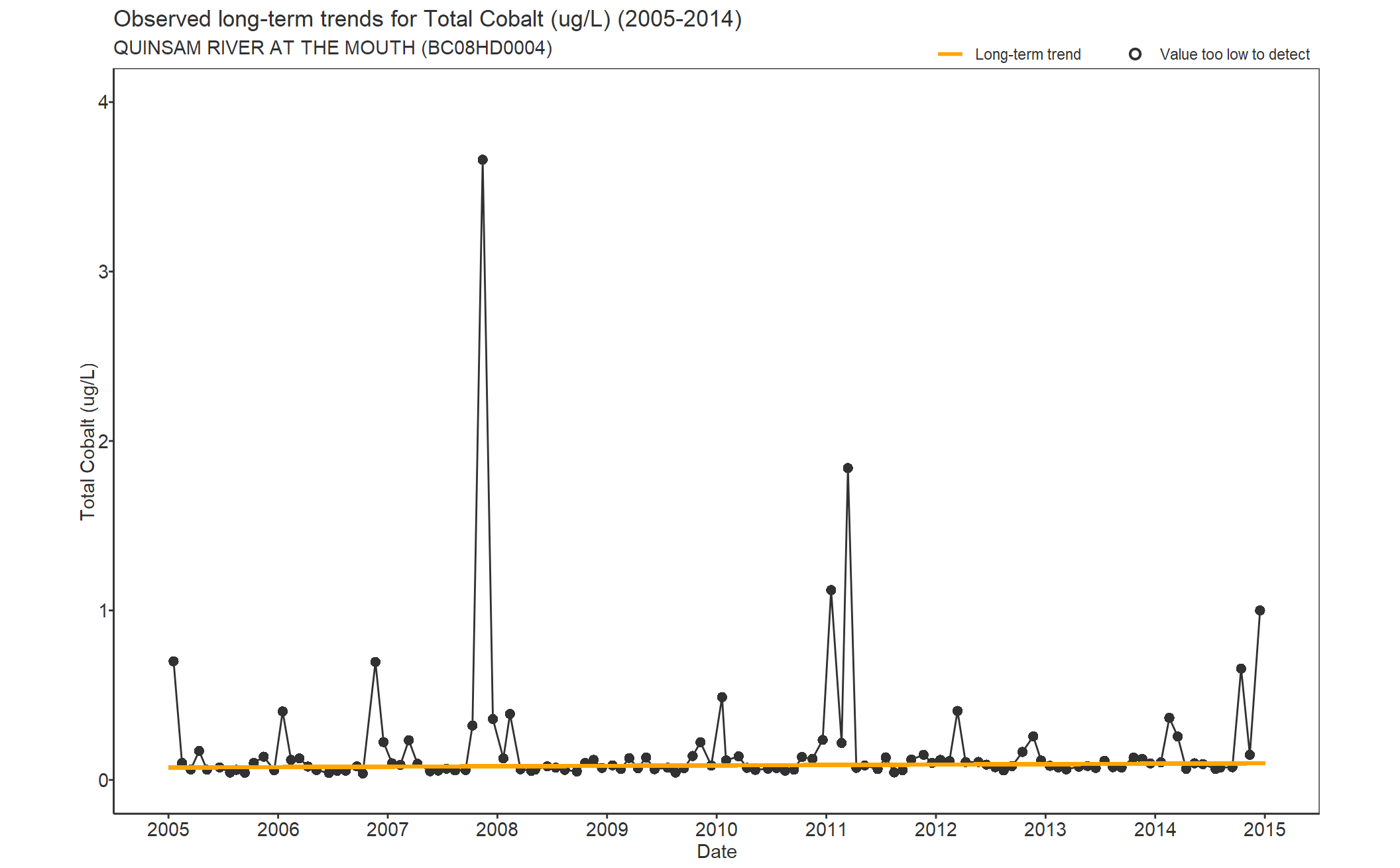Select the early 2006 data point near 0.4
This screenshot has width=1400, height=868.
point(283,712)
